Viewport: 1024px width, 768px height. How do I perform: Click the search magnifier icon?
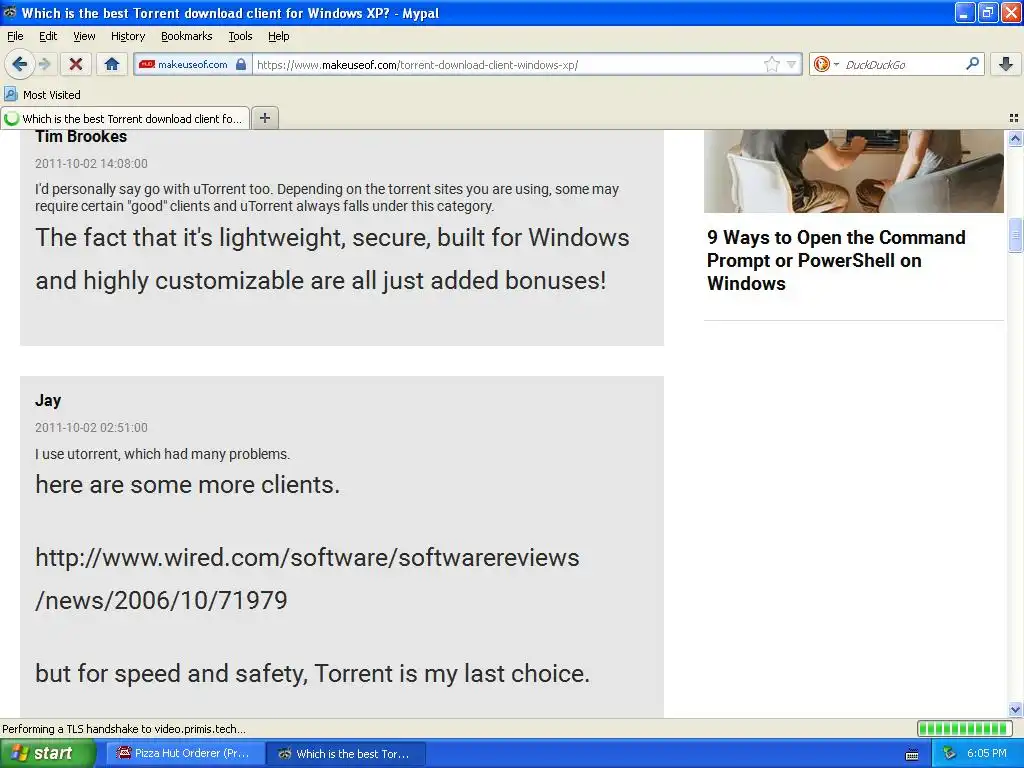click(x=972, y=64)
